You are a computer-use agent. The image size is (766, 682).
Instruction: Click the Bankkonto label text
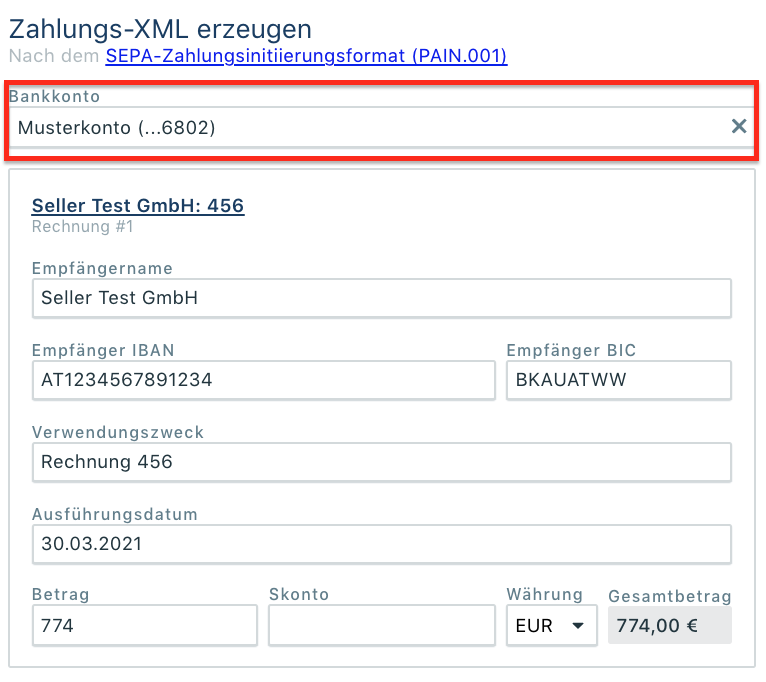tap(55, 96)
